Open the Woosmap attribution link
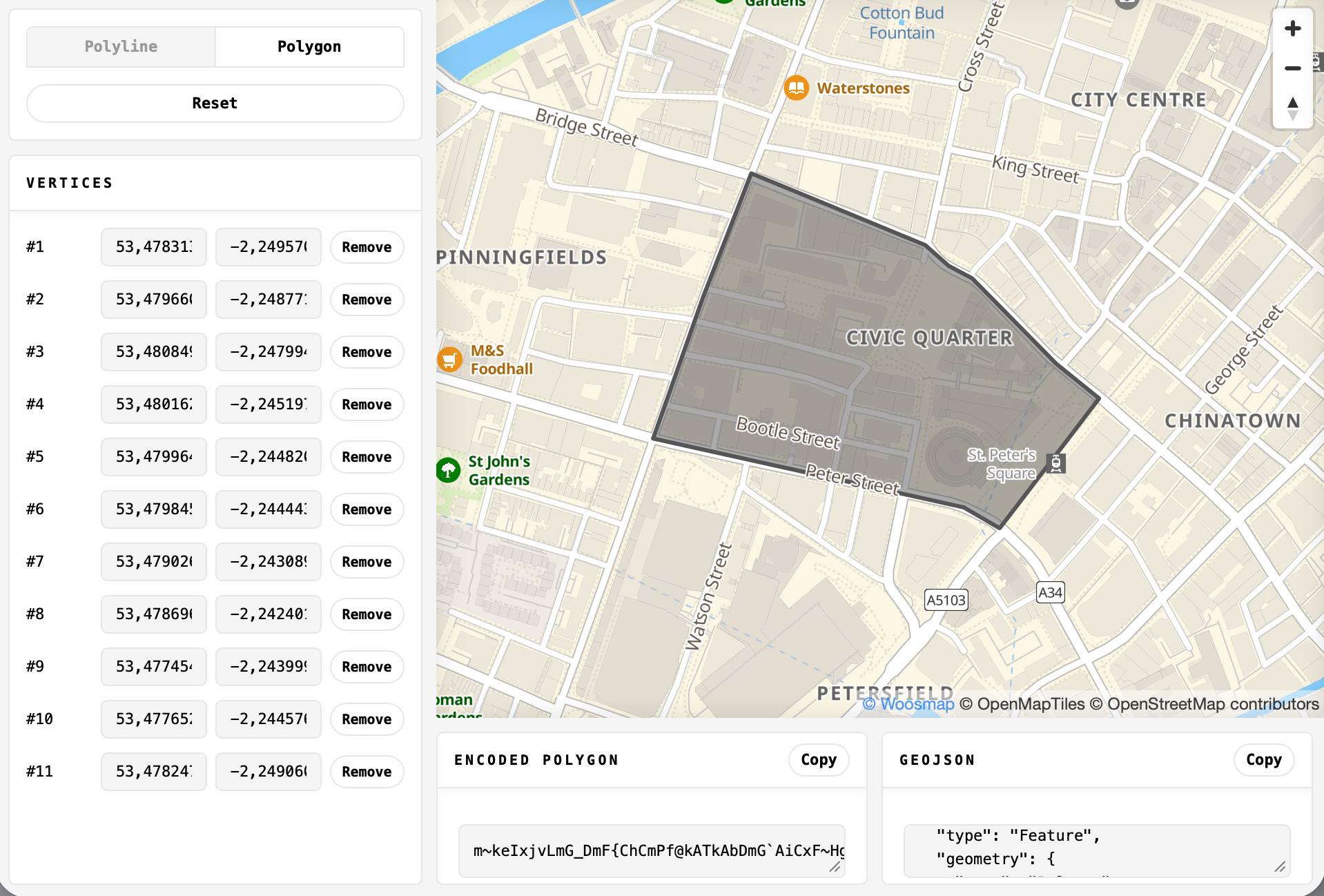Viewport: 1324px width, 896px height. [x=908, y=704]
